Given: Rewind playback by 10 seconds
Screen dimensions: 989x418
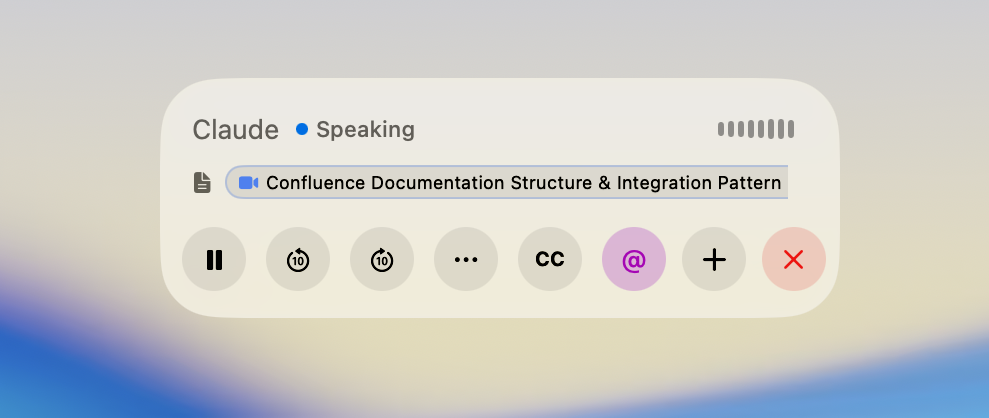Looking at the screenshot, I should coord(298,260).
